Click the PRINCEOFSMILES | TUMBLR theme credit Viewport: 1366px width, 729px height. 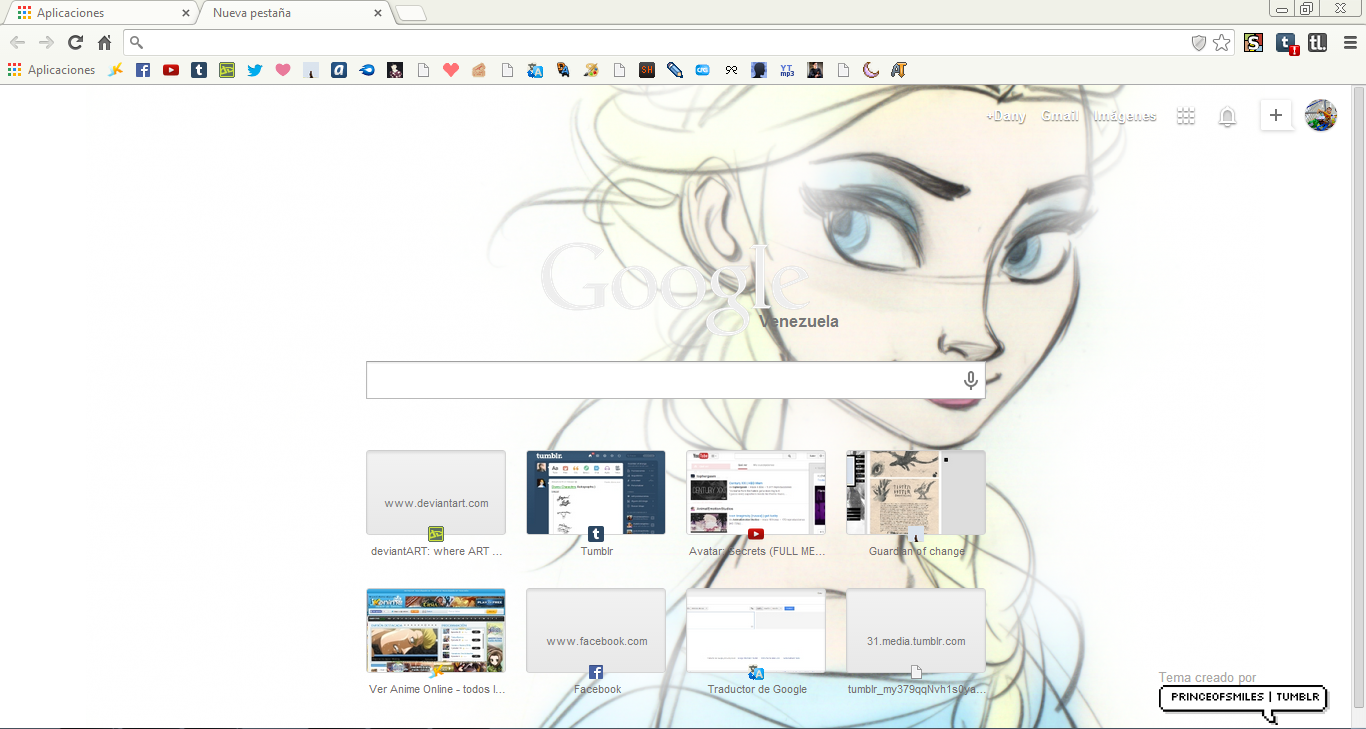pyautogui.click(x=1243, y=698)
